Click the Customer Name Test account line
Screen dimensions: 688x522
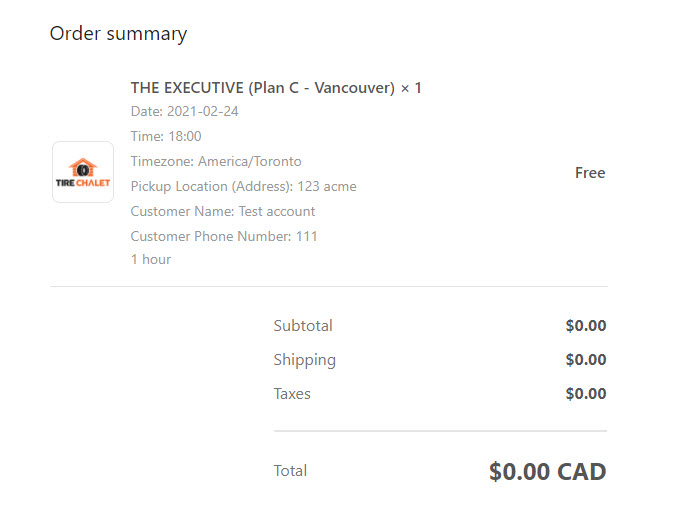[x=223, y=211]
